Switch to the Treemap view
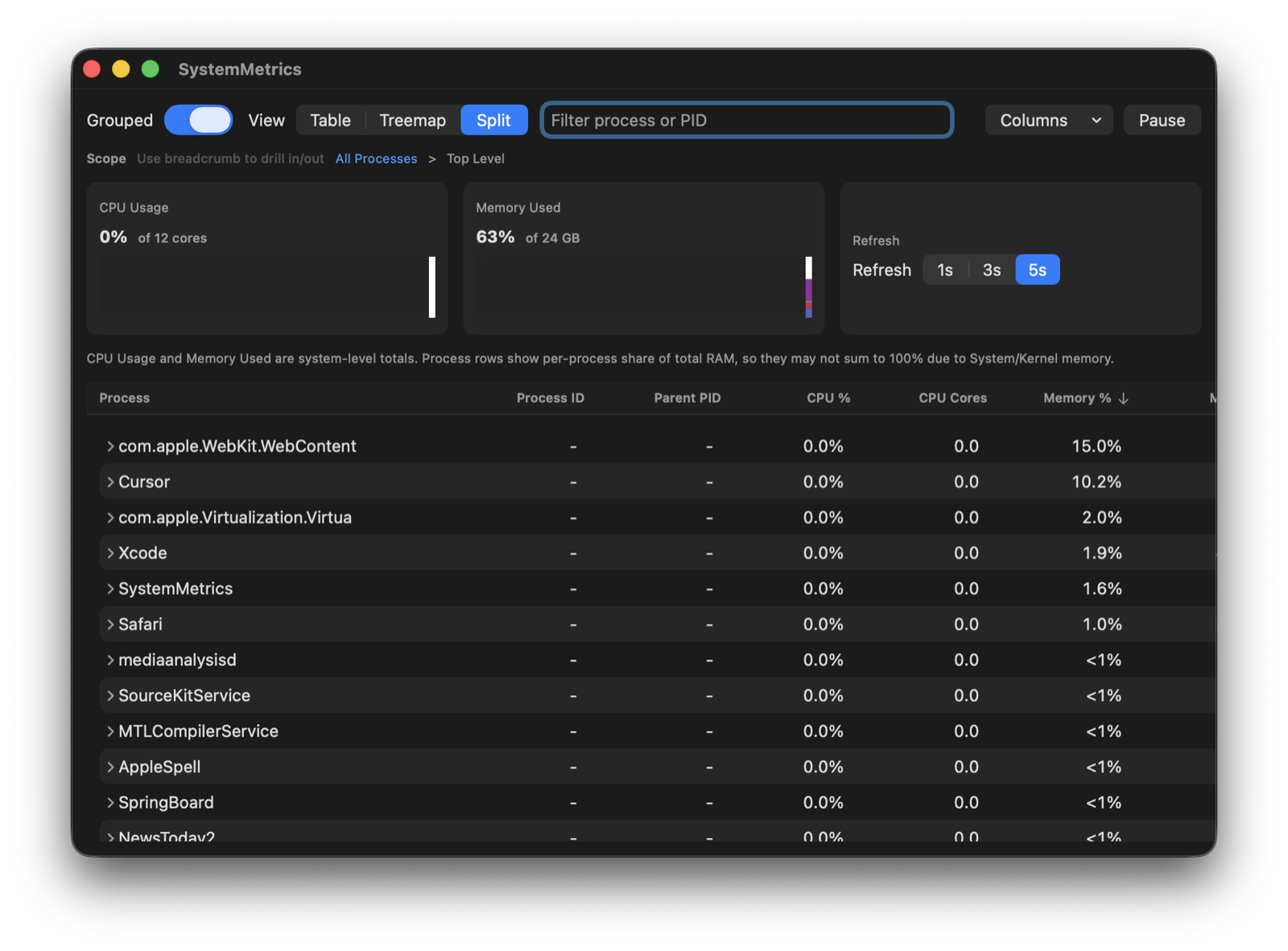The image size is (1288, 951). tap(412, 119)
